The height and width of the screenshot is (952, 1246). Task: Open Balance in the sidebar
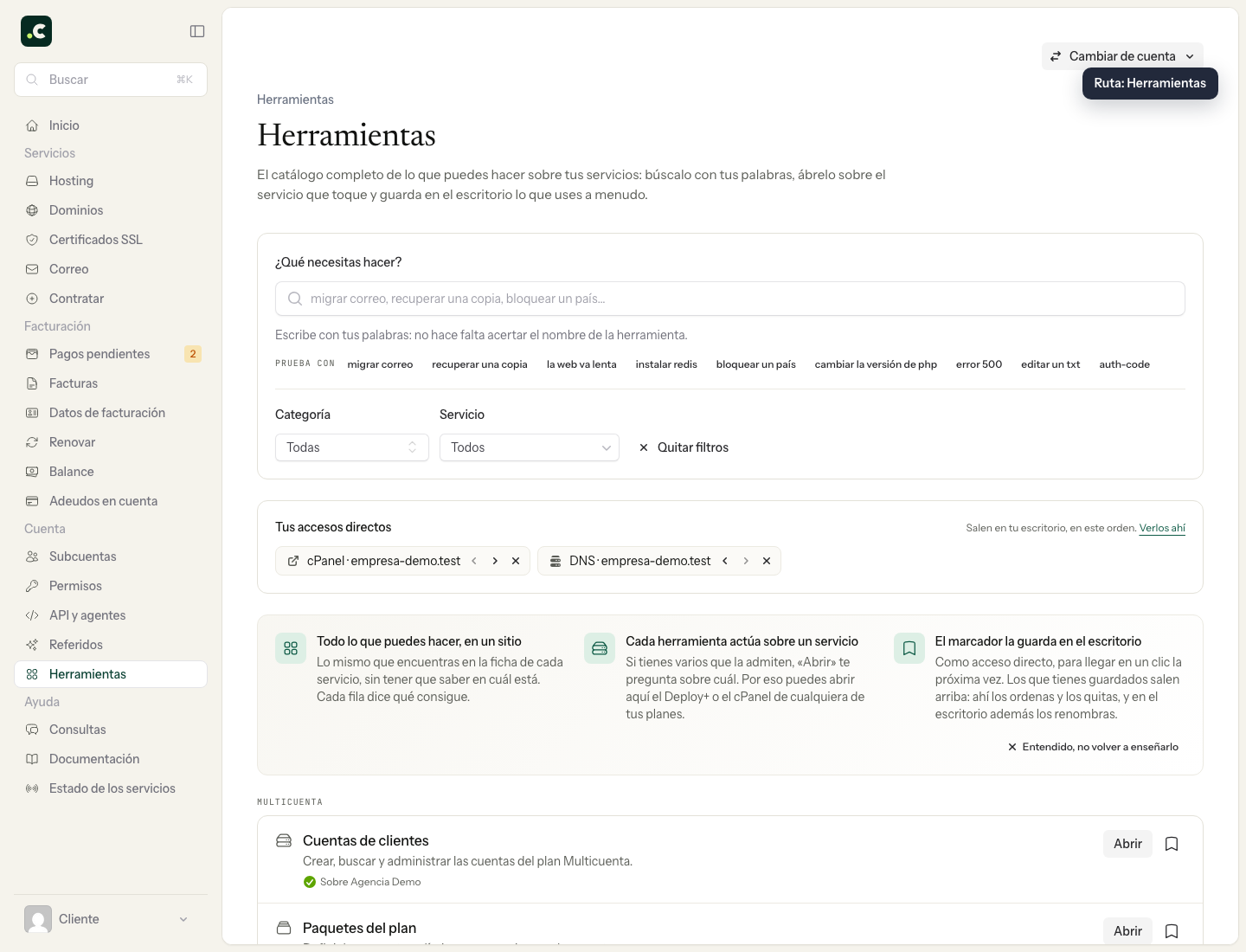(111, 472)
